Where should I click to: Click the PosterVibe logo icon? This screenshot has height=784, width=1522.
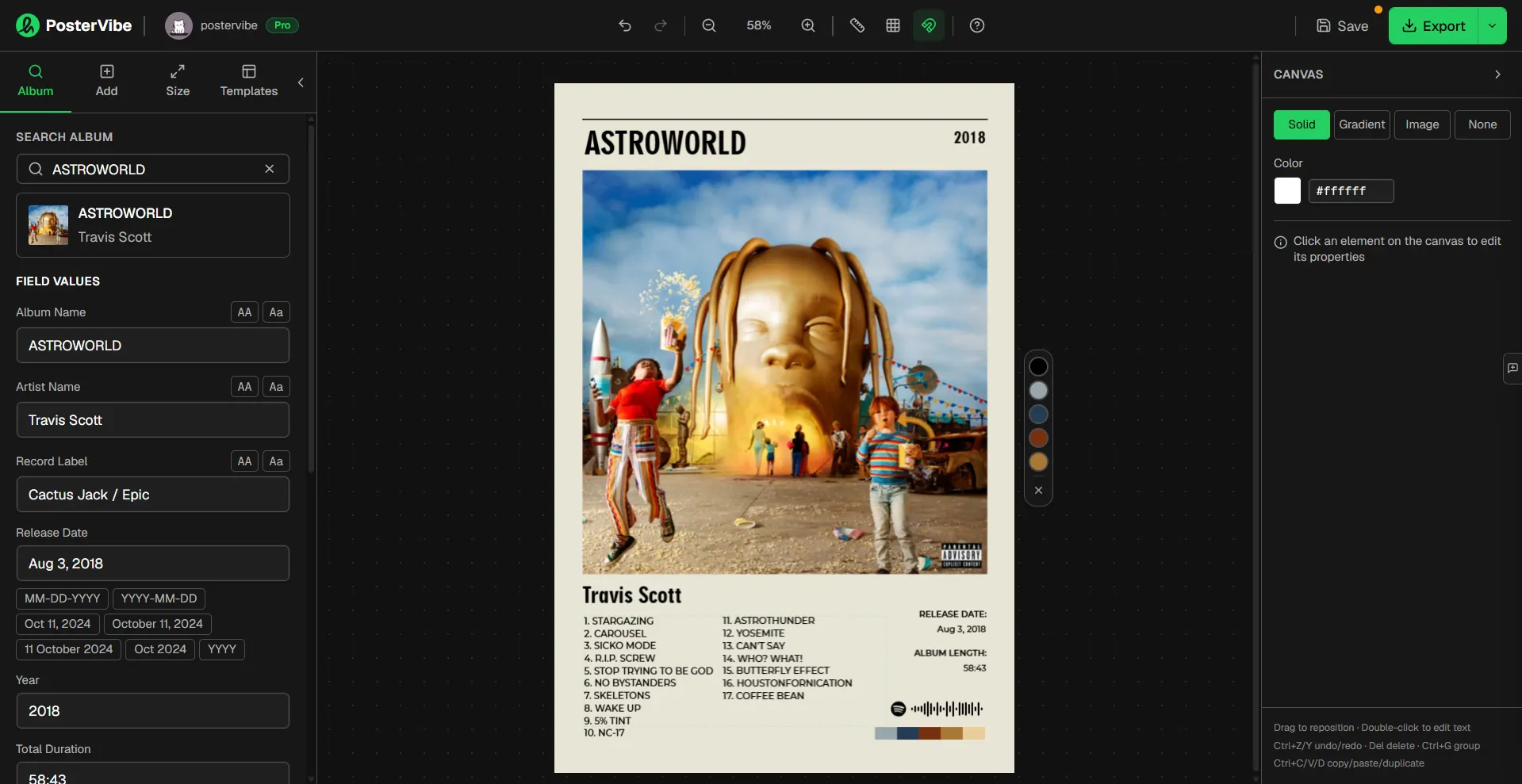coord(27,25)
